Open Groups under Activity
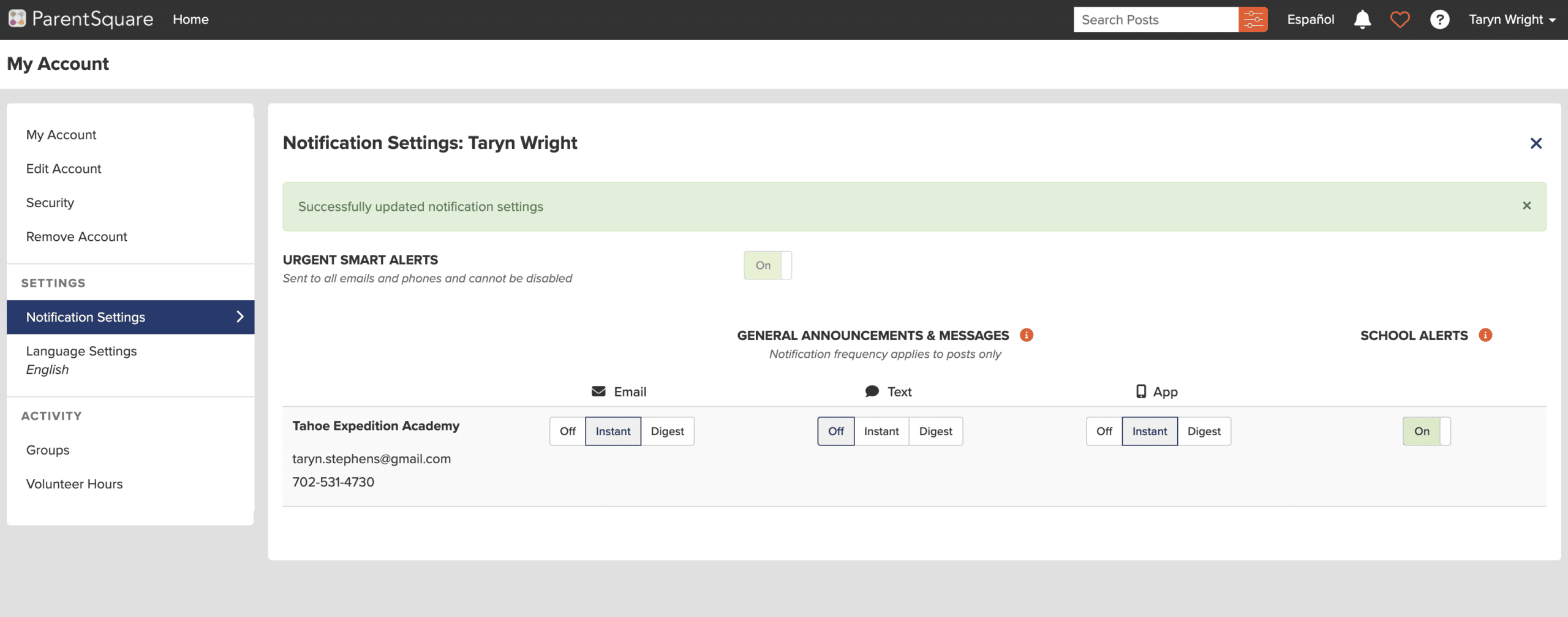Screen dimensions: 1568x617 [48, 450]
